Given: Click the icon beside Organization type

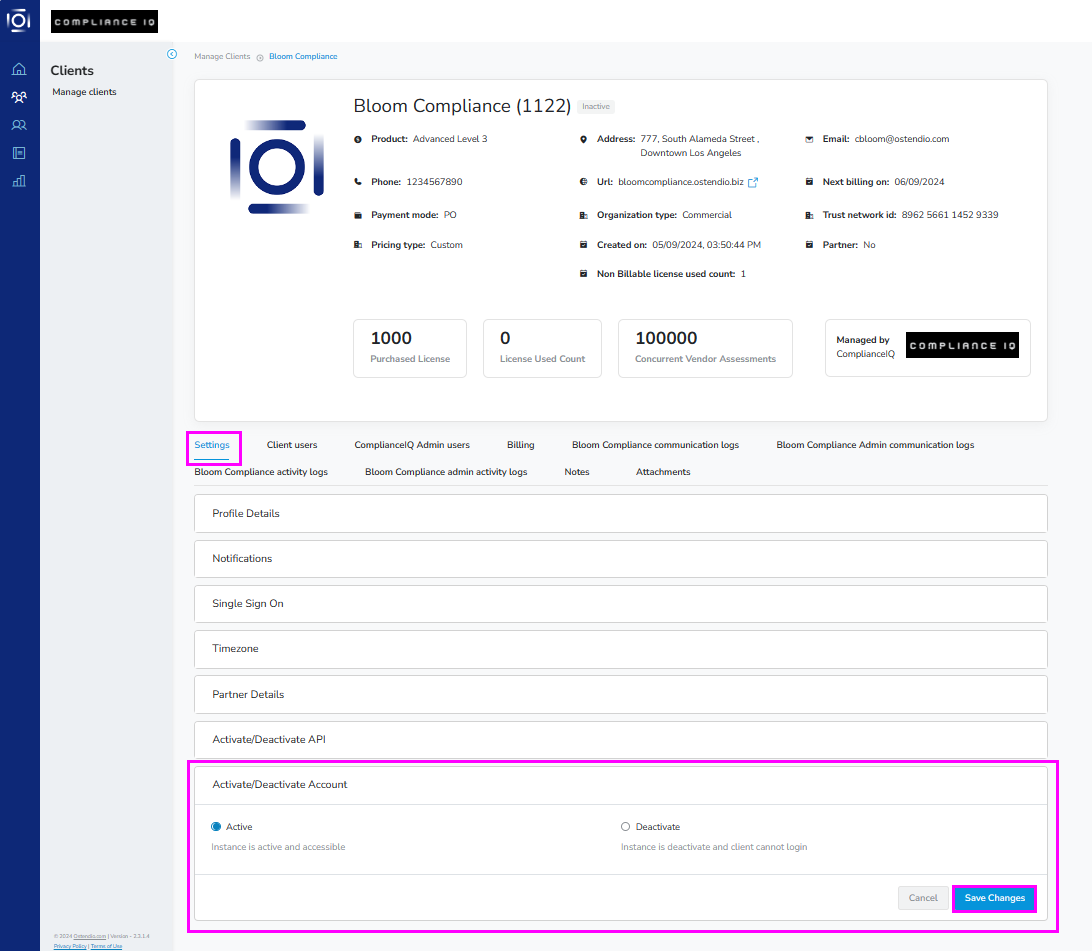Looking at the screenshot, I should point(584,215).
